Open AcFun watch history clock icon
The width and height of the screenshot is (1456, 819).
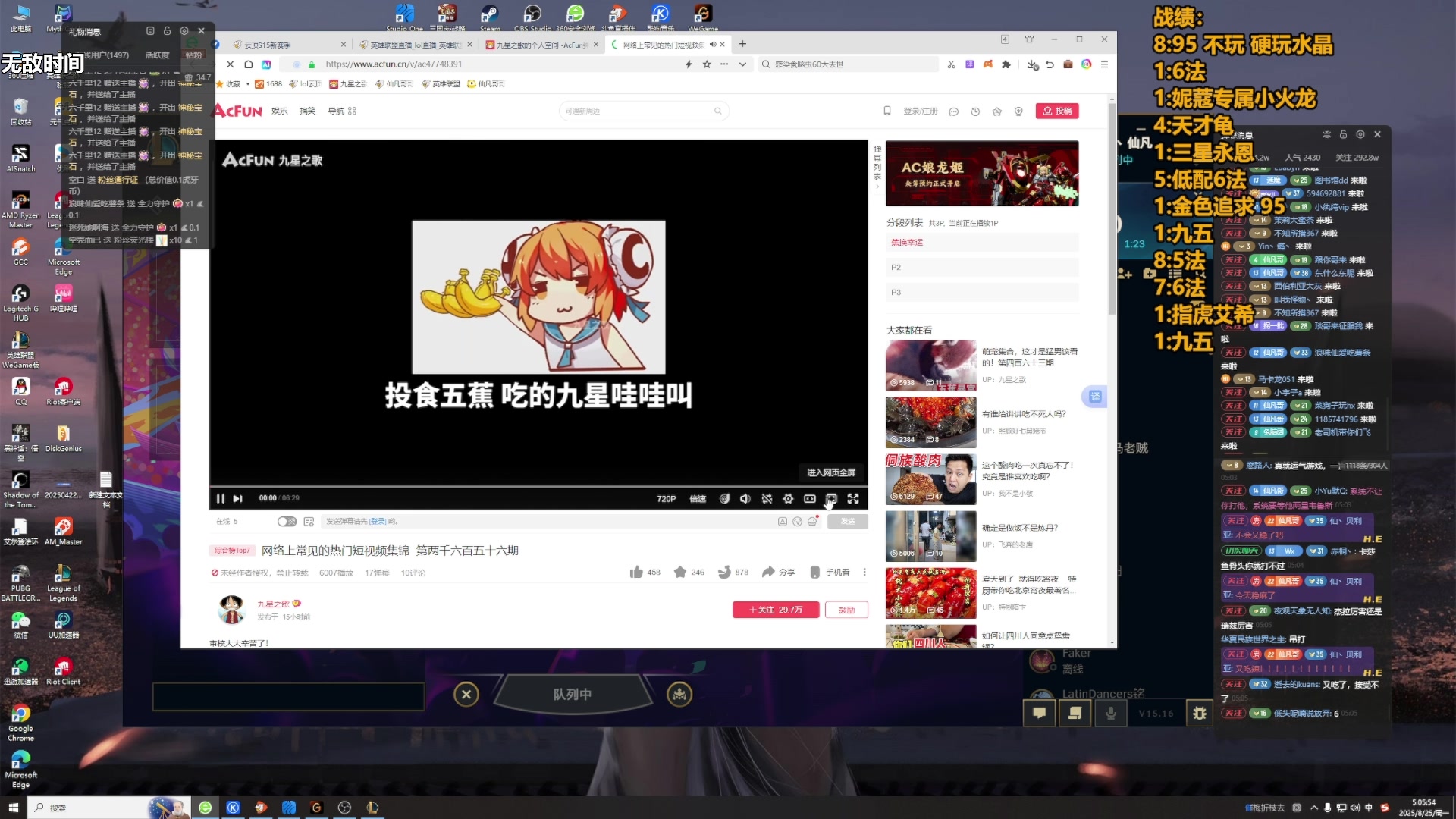click(x=975, y=111)
